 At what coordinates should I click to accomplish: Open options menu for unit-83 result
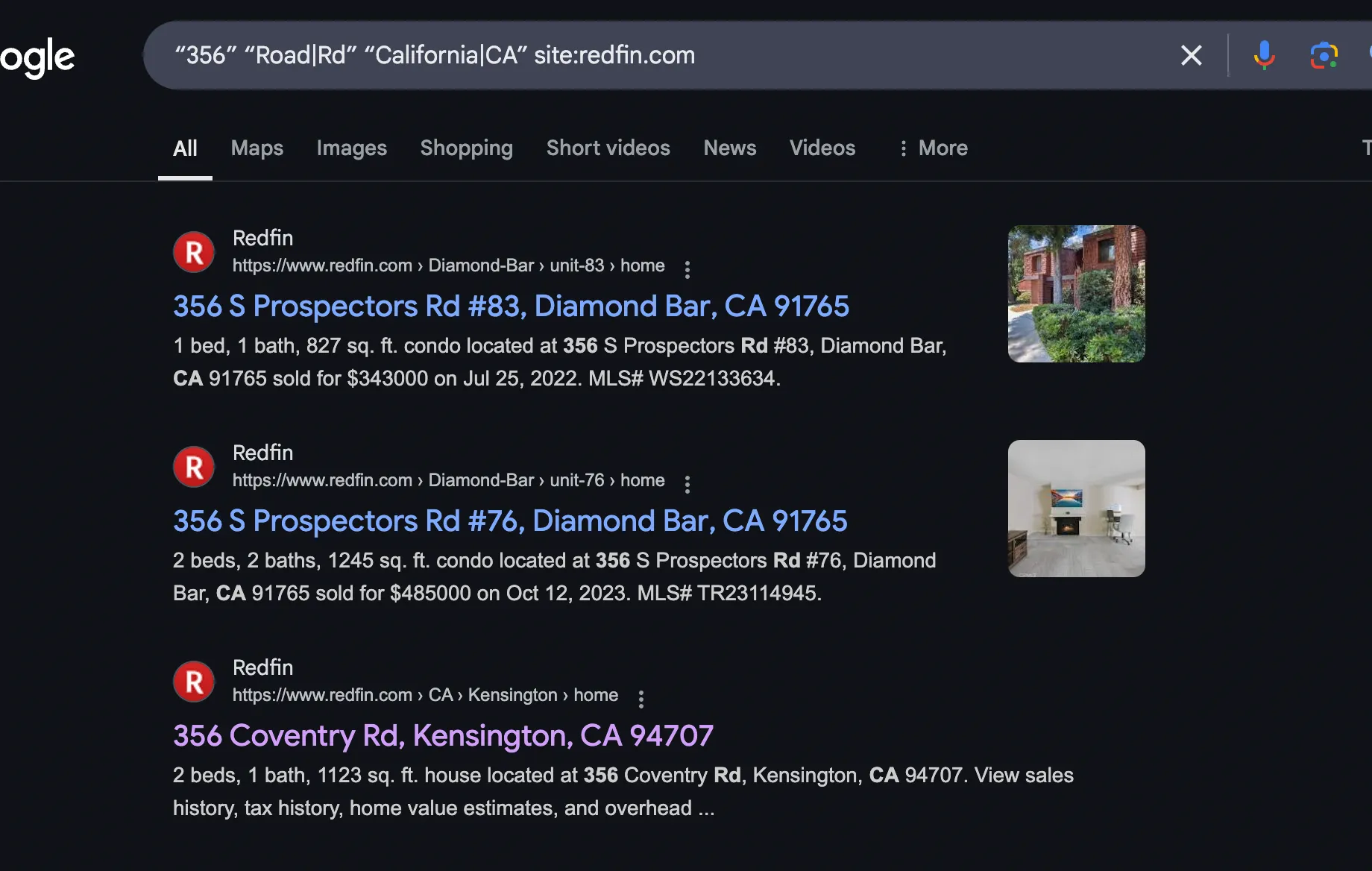pyautogui.click(x=687, y=269)
